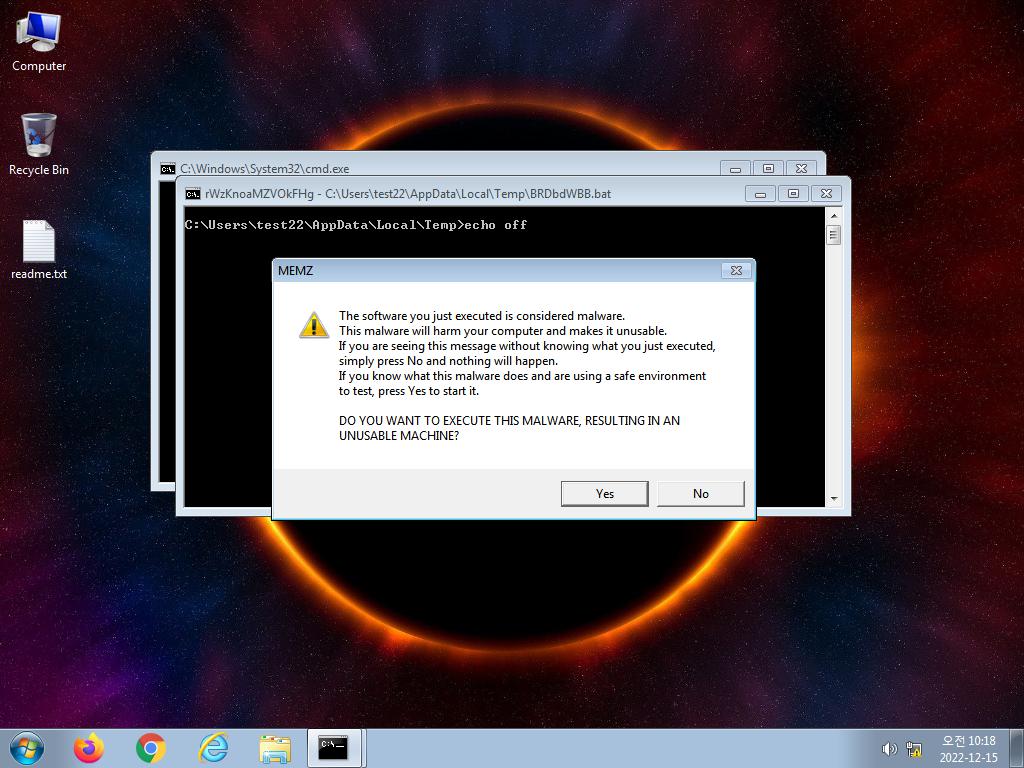
Task: Open the Recycle Bin desktop icon
Action: pos(39,144)
